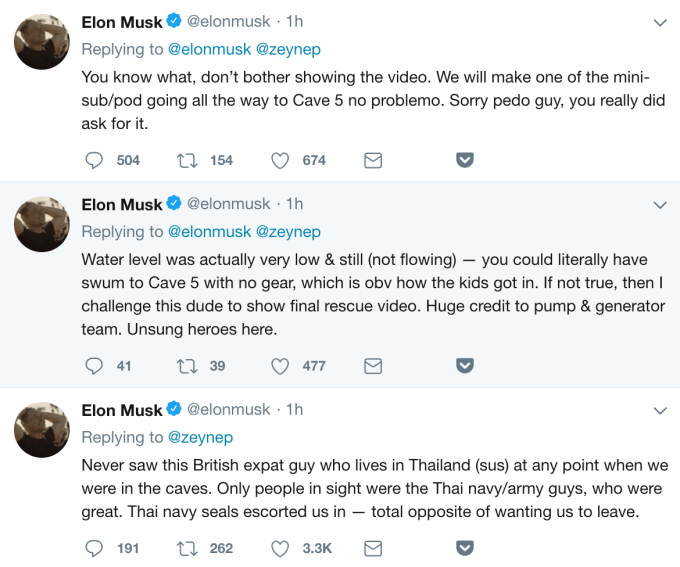Like the tweet with 477 likes
This screenshot has width=680, height=567.
[281, 365]
